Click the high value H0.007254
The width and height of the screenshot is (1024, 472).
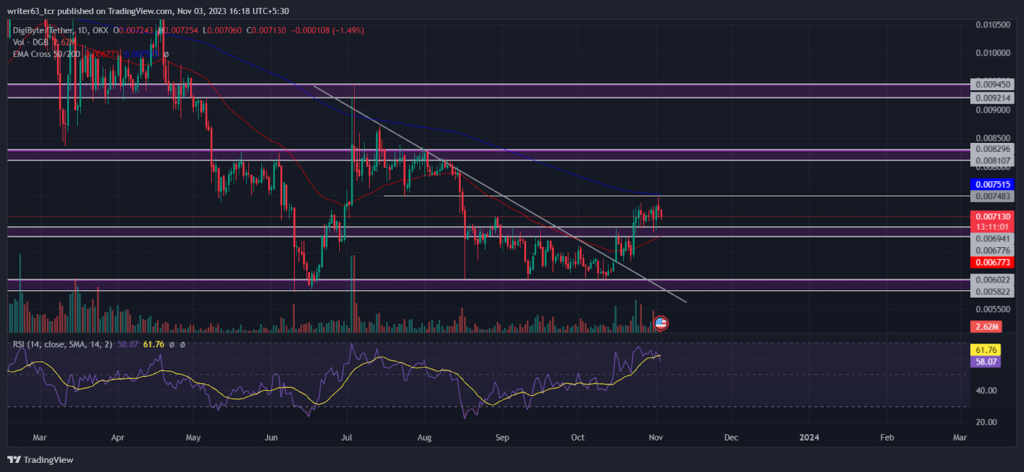180,31
